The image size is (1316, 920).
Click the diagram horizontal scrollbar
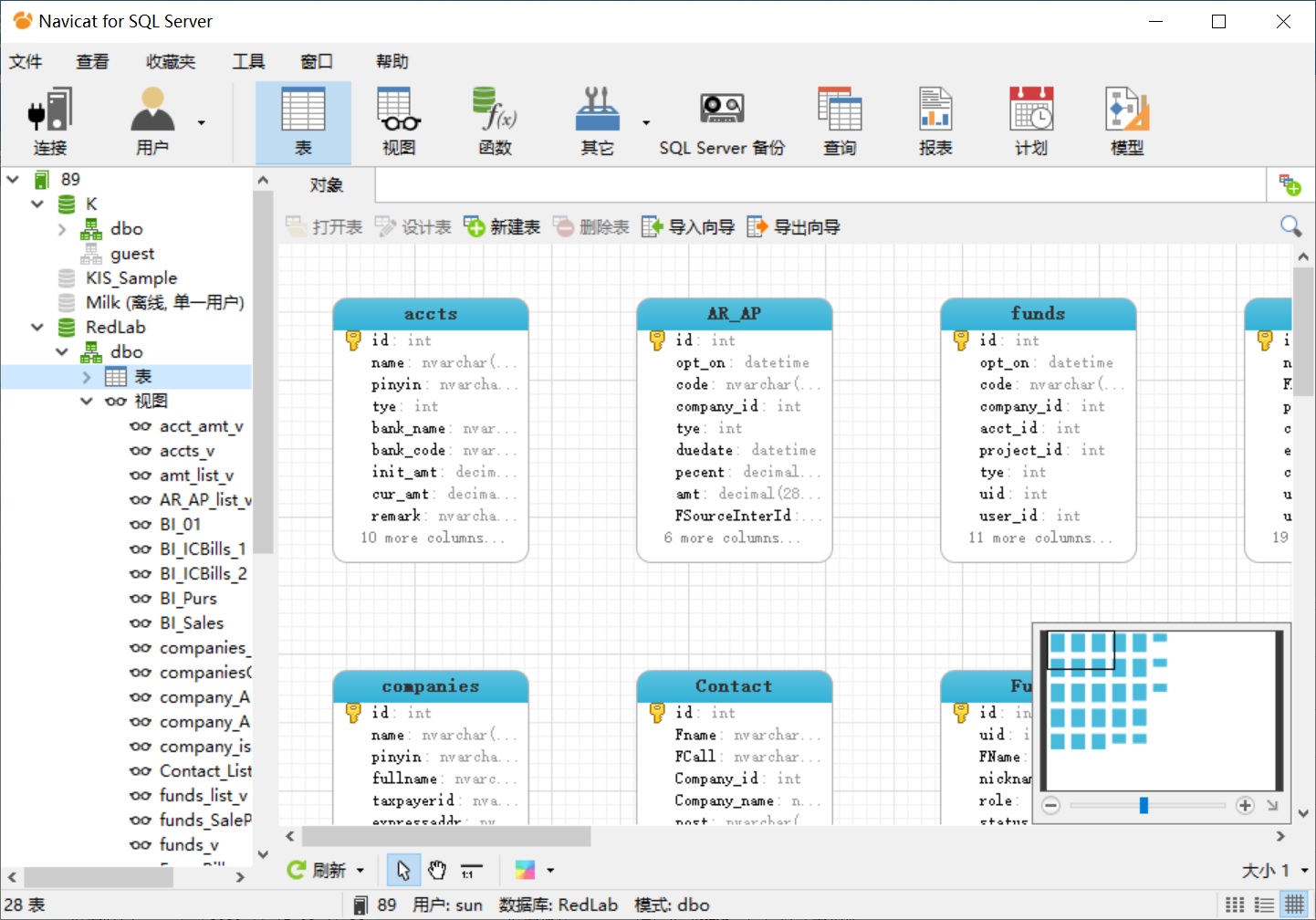446,836
